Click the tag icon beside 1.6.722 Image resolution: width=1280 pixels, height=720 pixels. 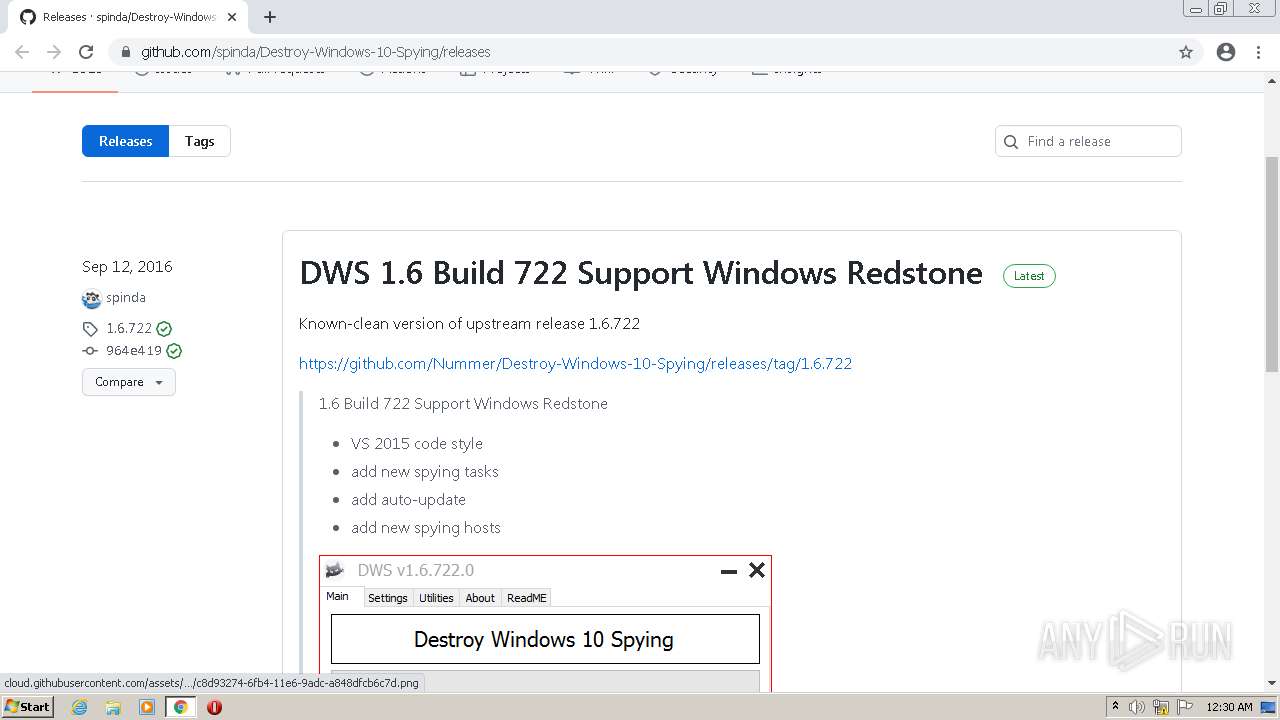pyautogui.click(x=90, y=329)
